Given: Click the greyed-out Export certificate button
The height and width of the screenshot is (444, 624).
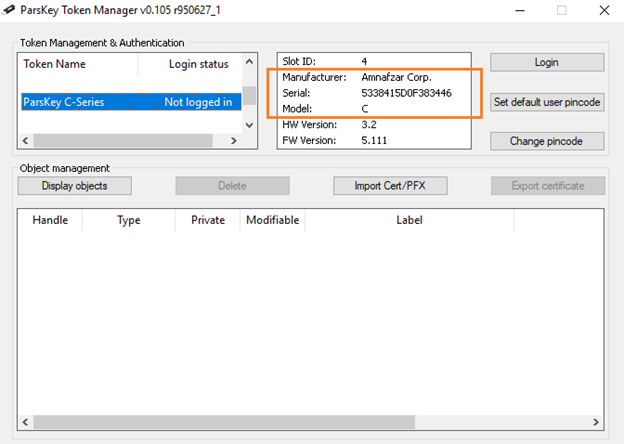Looking at the screenshot, I should (x=548, y=186).
